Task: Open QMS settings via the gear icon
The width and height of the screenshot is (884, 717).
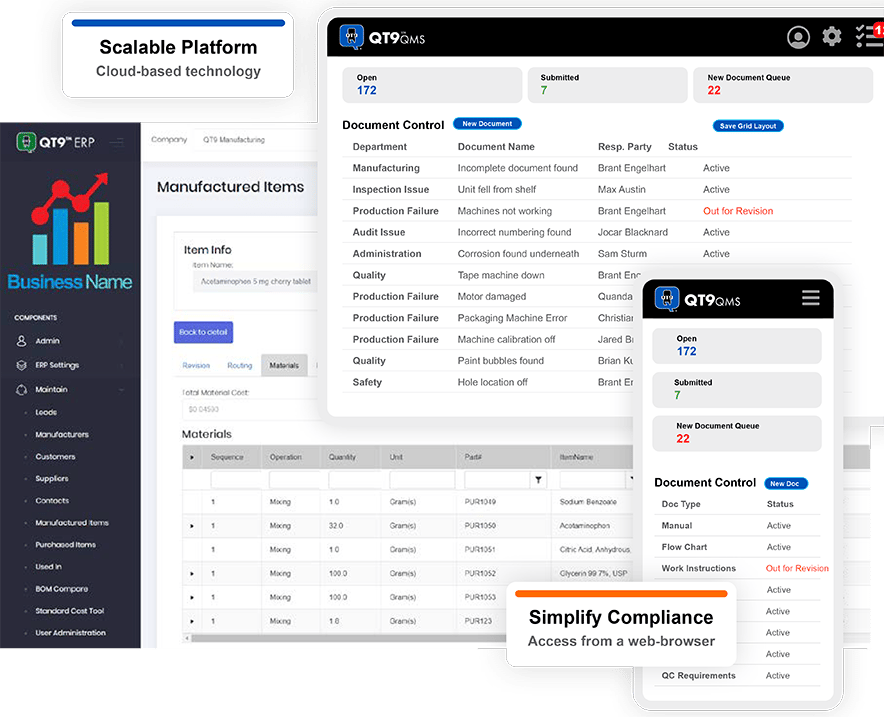Action: [x=832, y=36]
